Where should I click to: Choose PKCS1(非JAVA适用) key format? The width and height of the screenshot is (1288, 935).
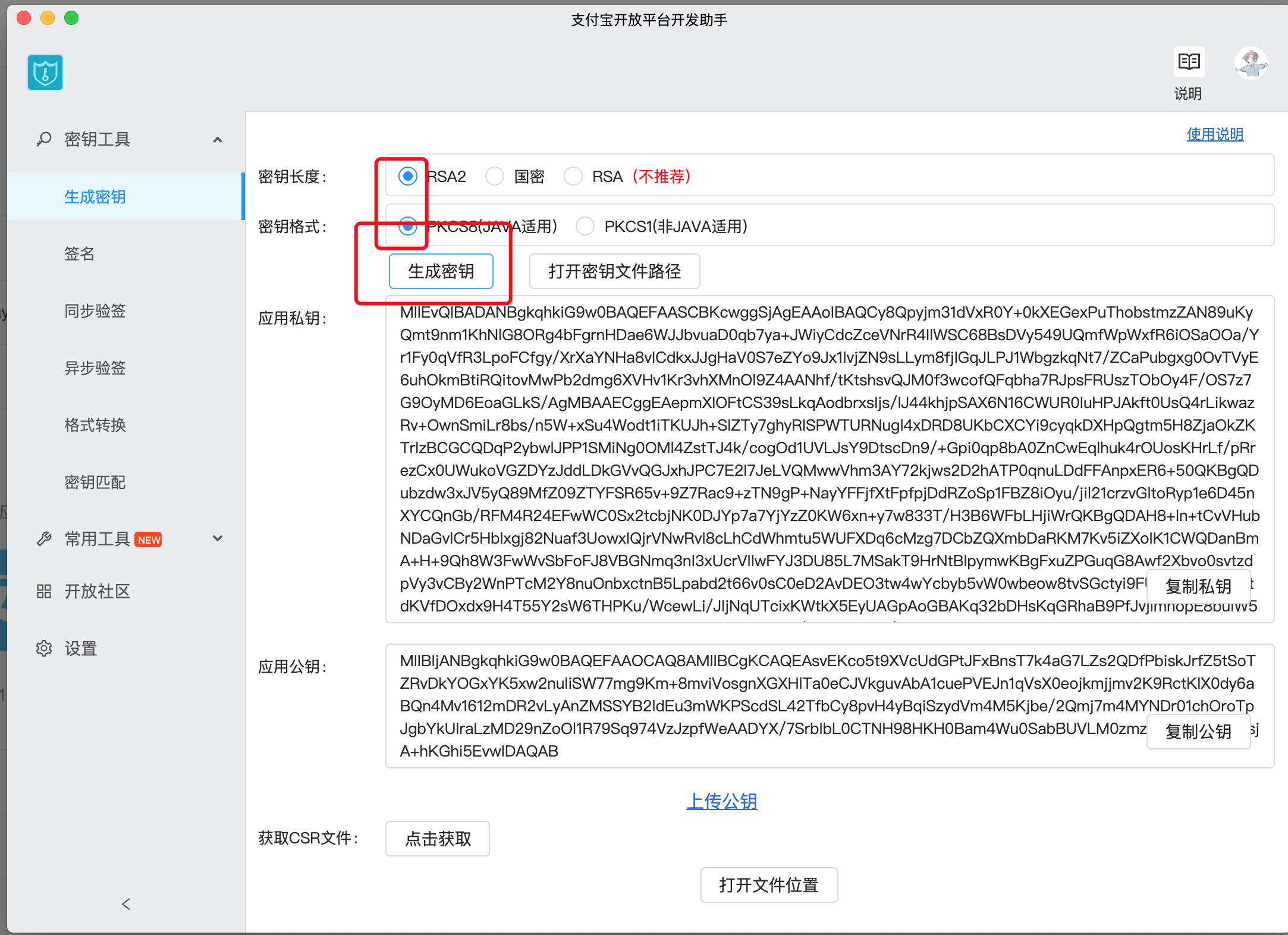(585, 227)
